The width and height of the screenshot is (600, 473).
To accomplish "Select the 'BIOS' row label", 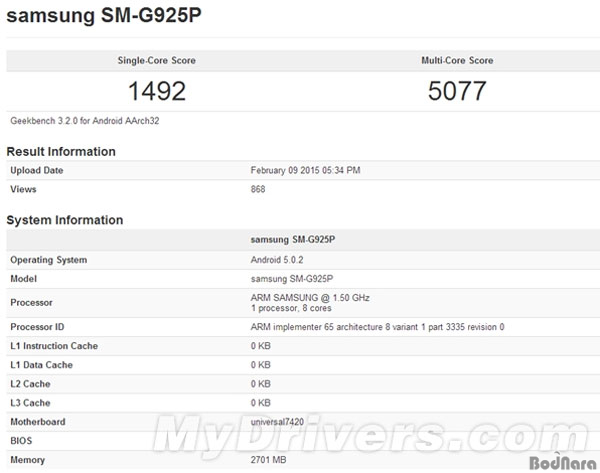I will tap(21, 441).
